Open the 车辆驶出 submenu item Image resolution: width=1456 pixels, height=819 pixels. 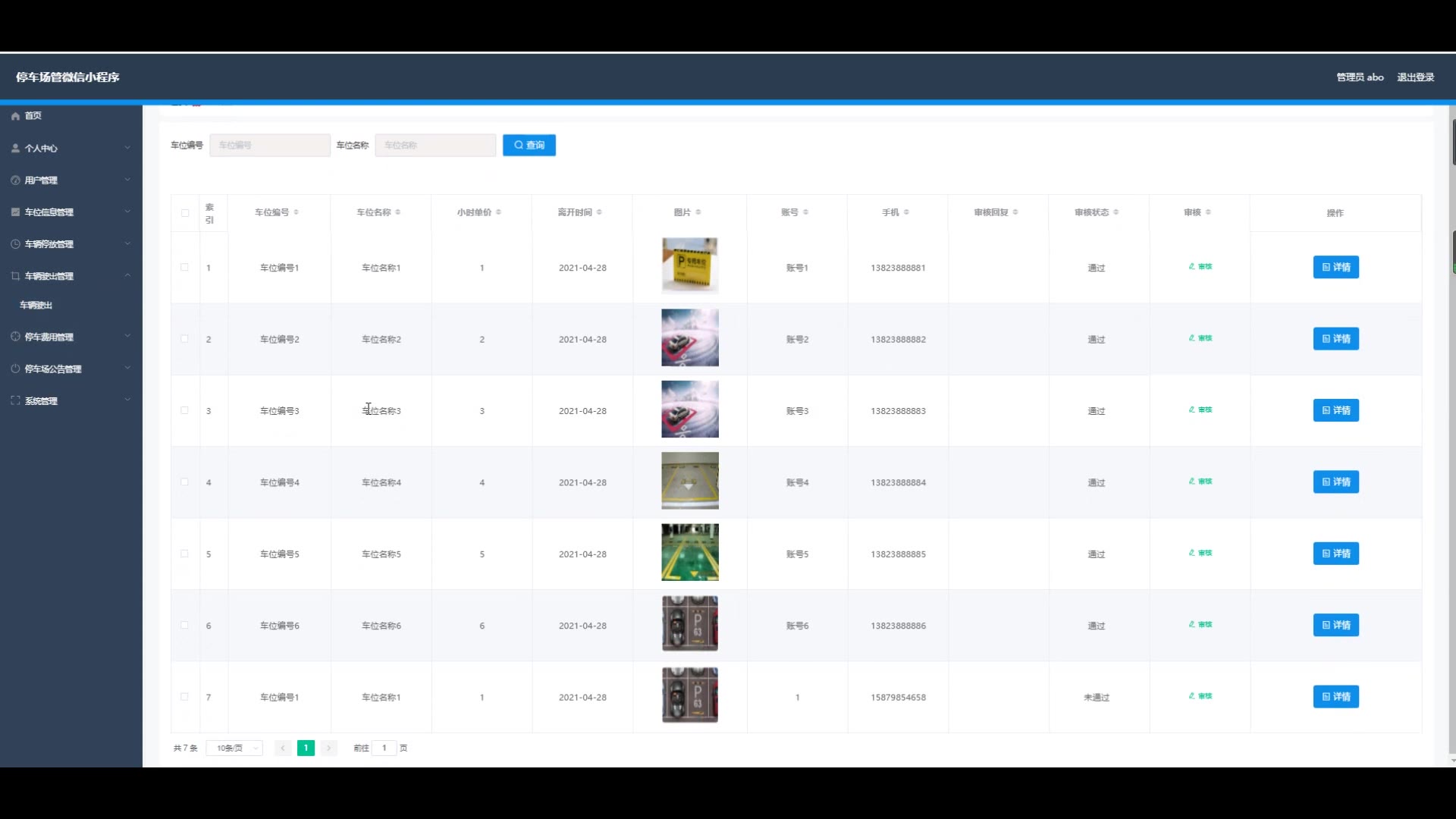click(36, 305)
